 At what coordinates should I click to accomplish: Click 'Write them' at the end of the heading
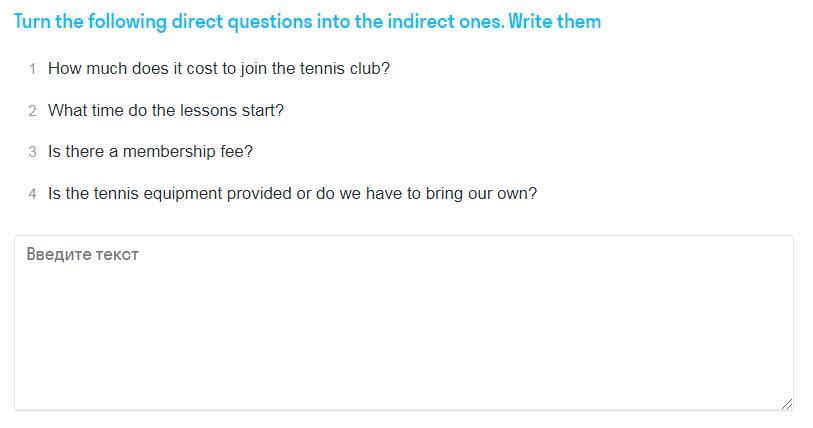point(555,22)
